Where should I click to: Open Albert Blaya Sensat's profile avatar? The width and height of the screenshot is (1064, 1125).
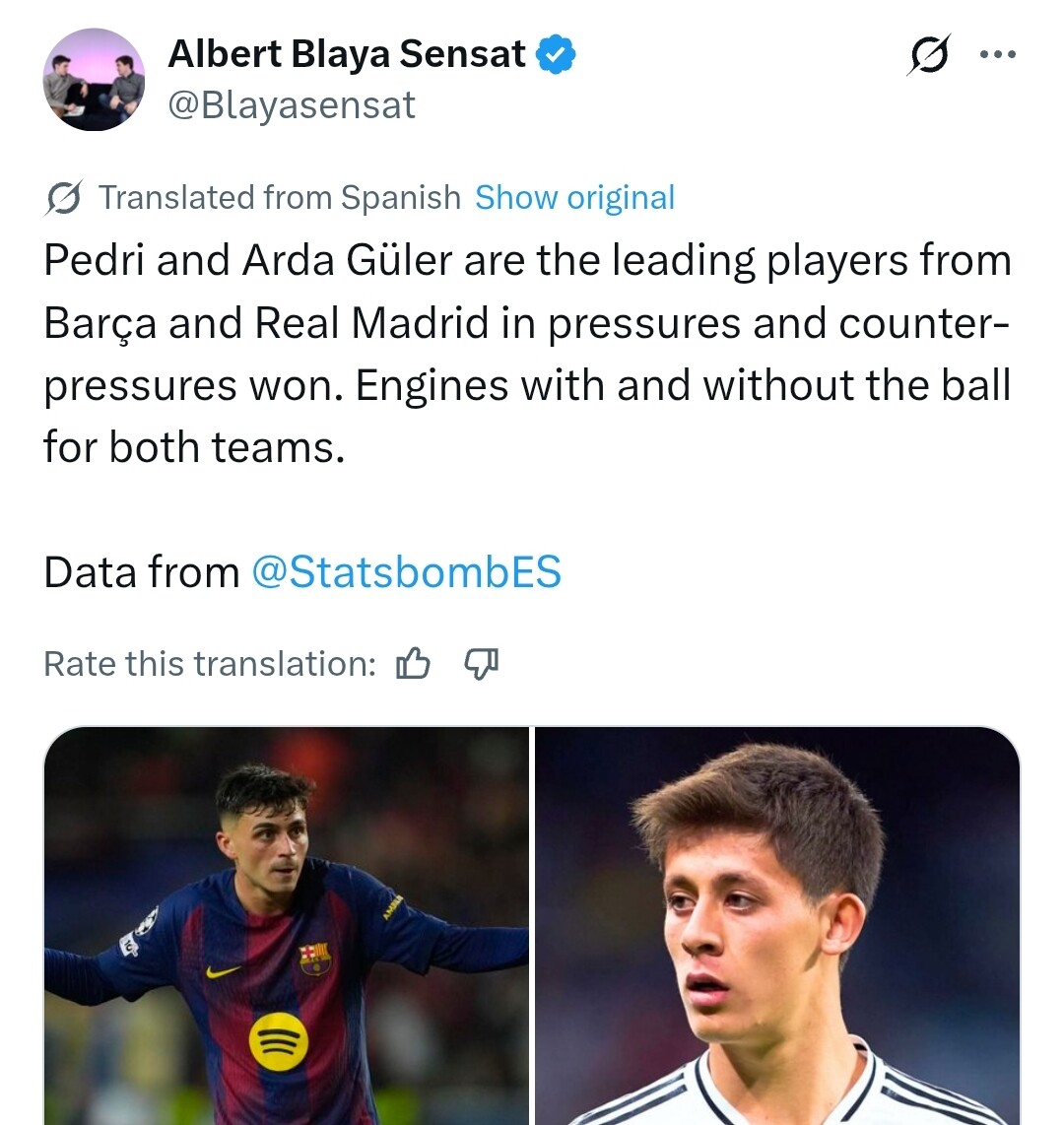tap(95, 80)
